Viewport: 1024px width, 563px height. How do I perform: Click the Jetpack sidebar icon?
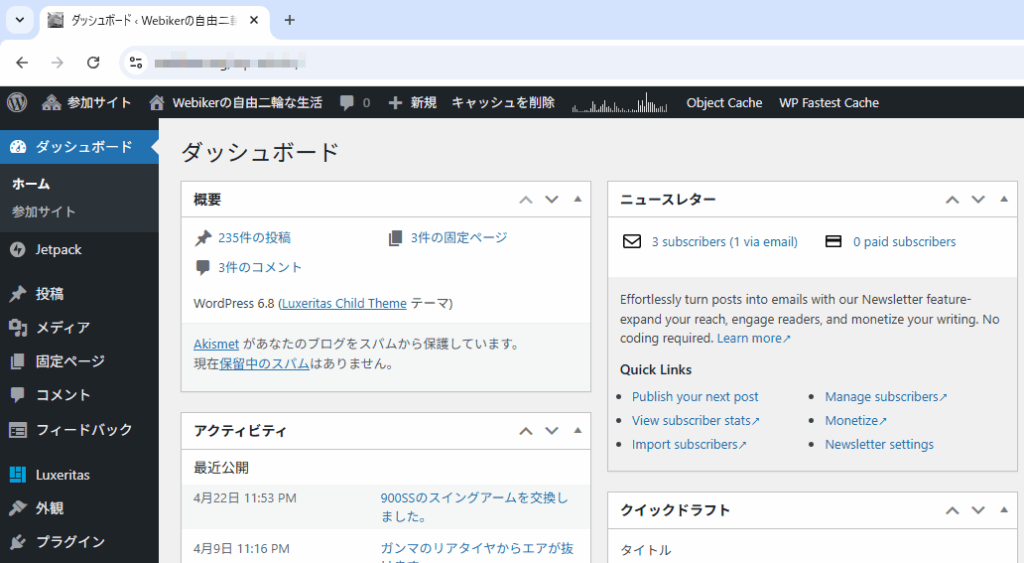click(18, 249)
